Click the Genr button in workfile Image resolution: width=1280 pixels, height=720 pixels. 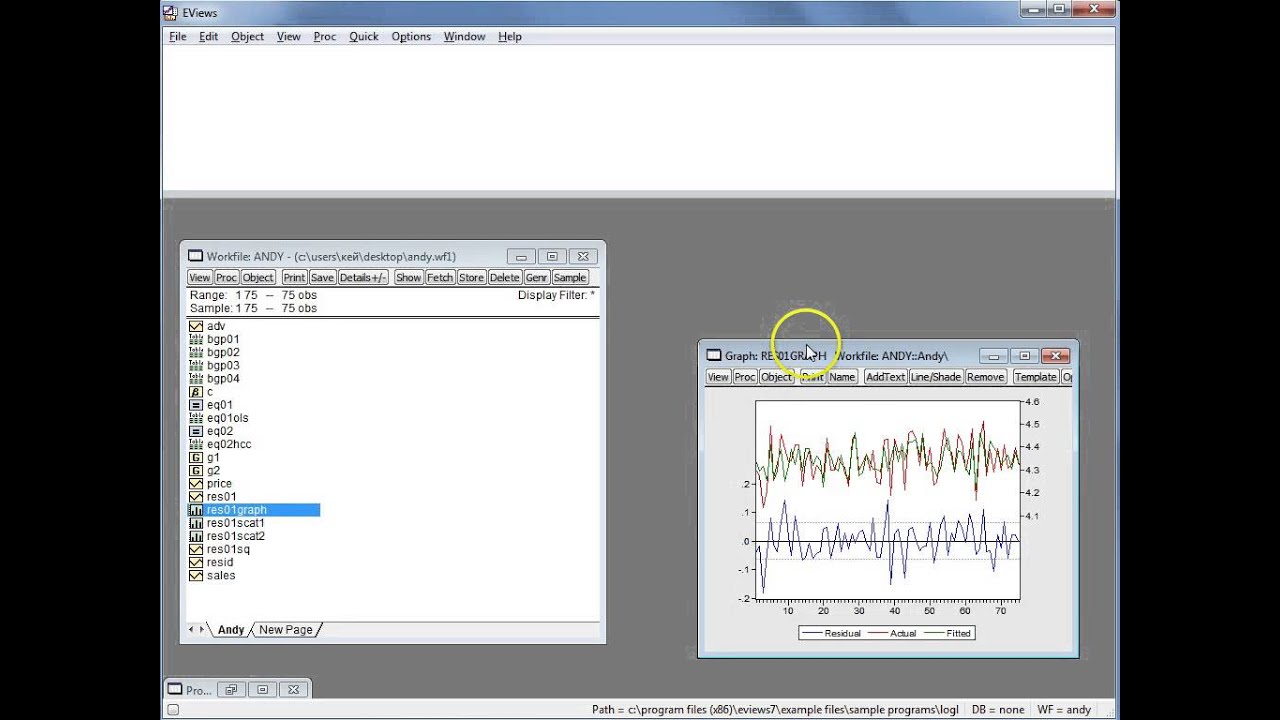[536, 277]
